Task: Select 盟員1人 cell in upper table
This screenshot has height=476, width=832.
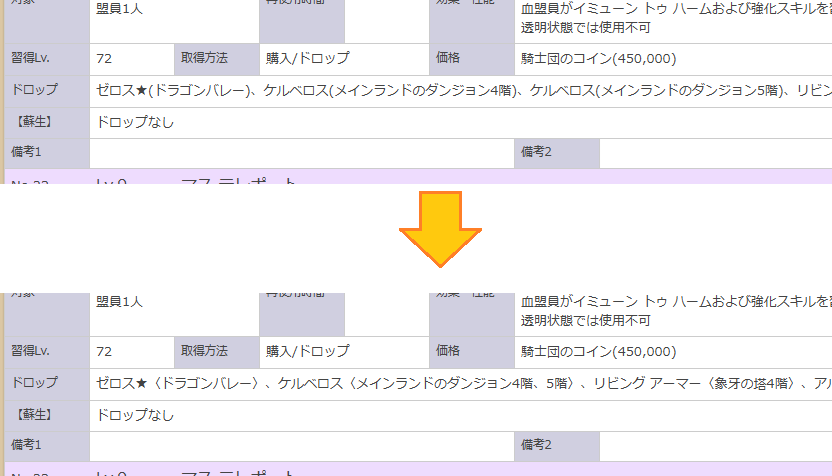Action: point(174,21)
